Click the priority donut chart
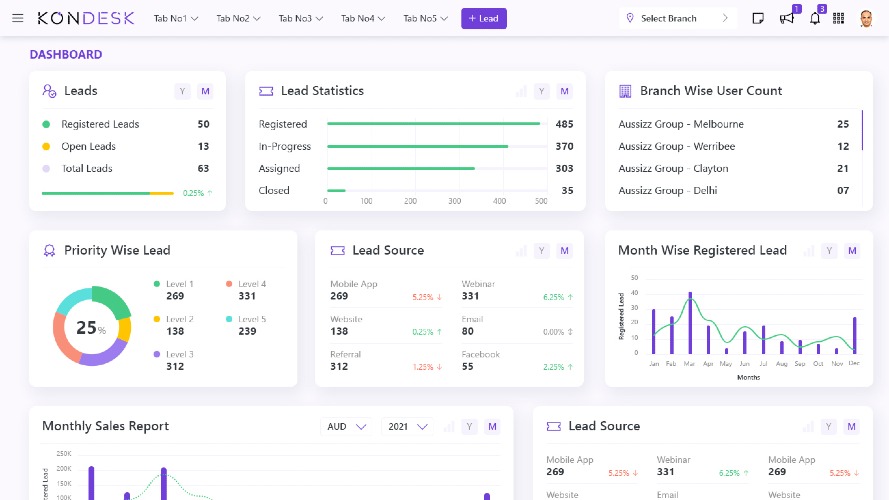Viewport: 889px width, 500px height. tap(92, 327)
